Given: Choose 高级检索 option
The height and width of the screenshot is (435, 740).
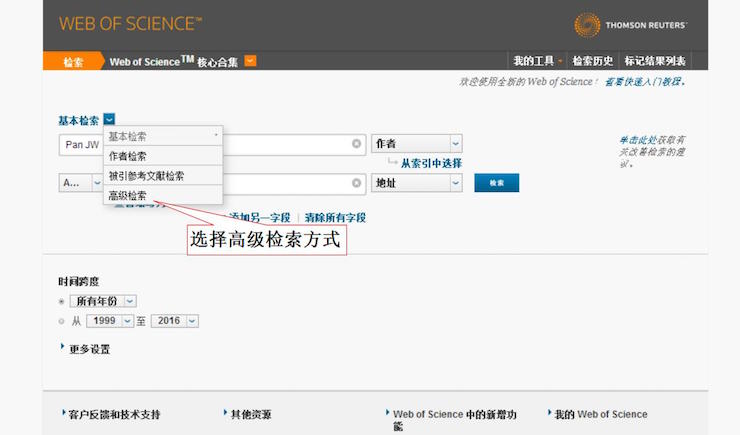Looking at the screenshot, I should click(x=163, y=195).
